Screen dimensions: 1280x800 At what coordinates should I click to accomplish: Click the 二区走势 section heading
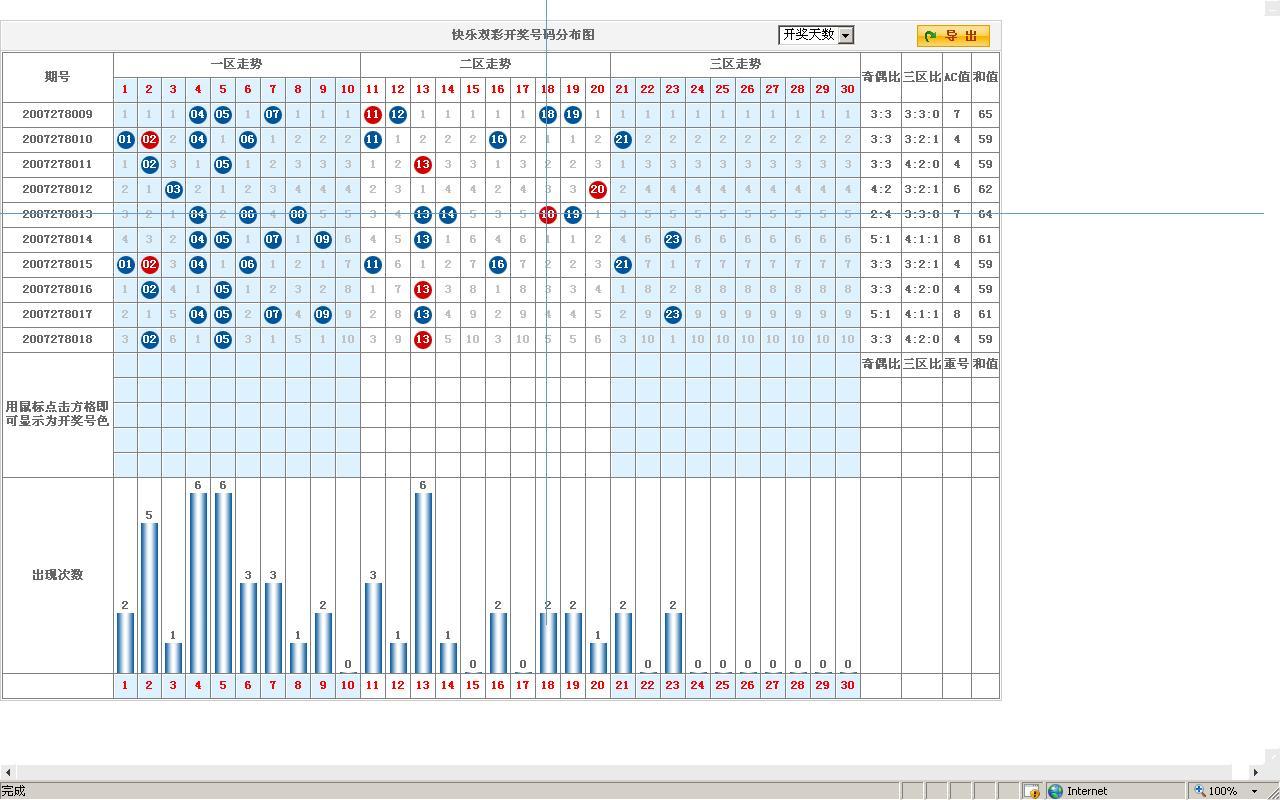click(486, 64)
